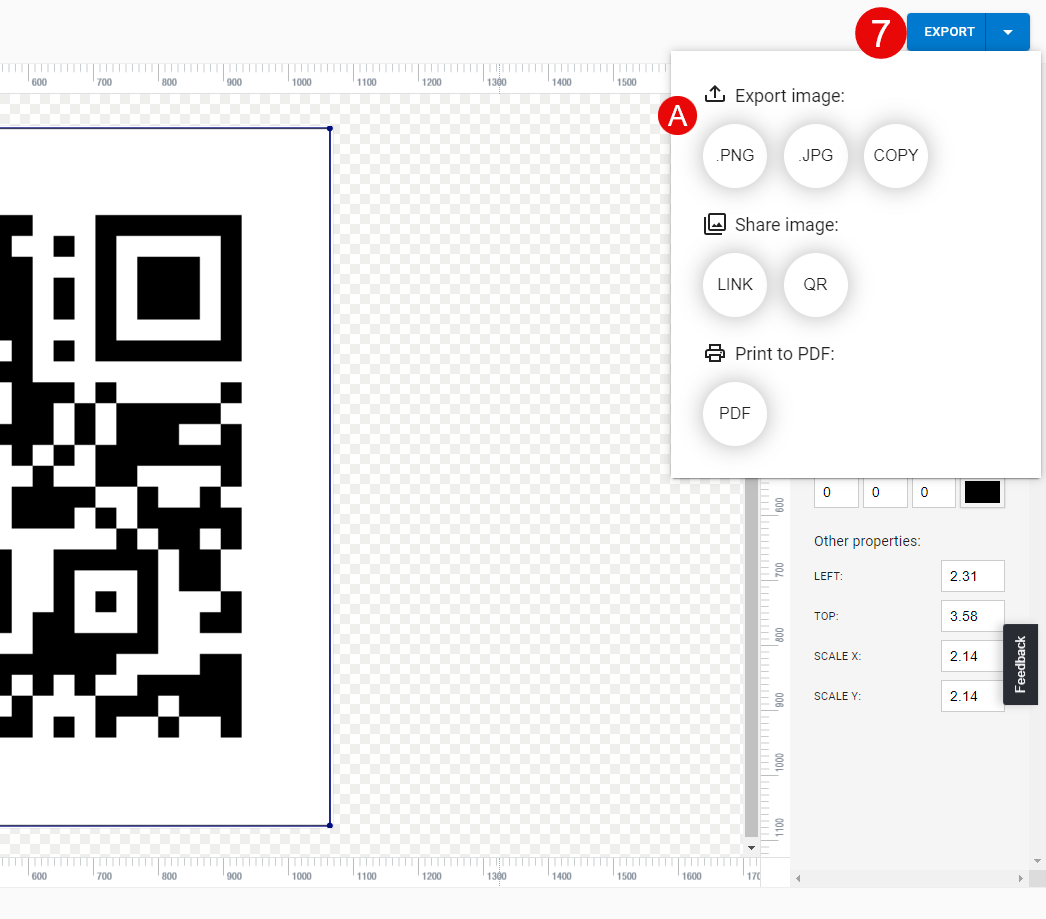
Task: Click the top-right selection handle of QR image
Action: point(330,128)
